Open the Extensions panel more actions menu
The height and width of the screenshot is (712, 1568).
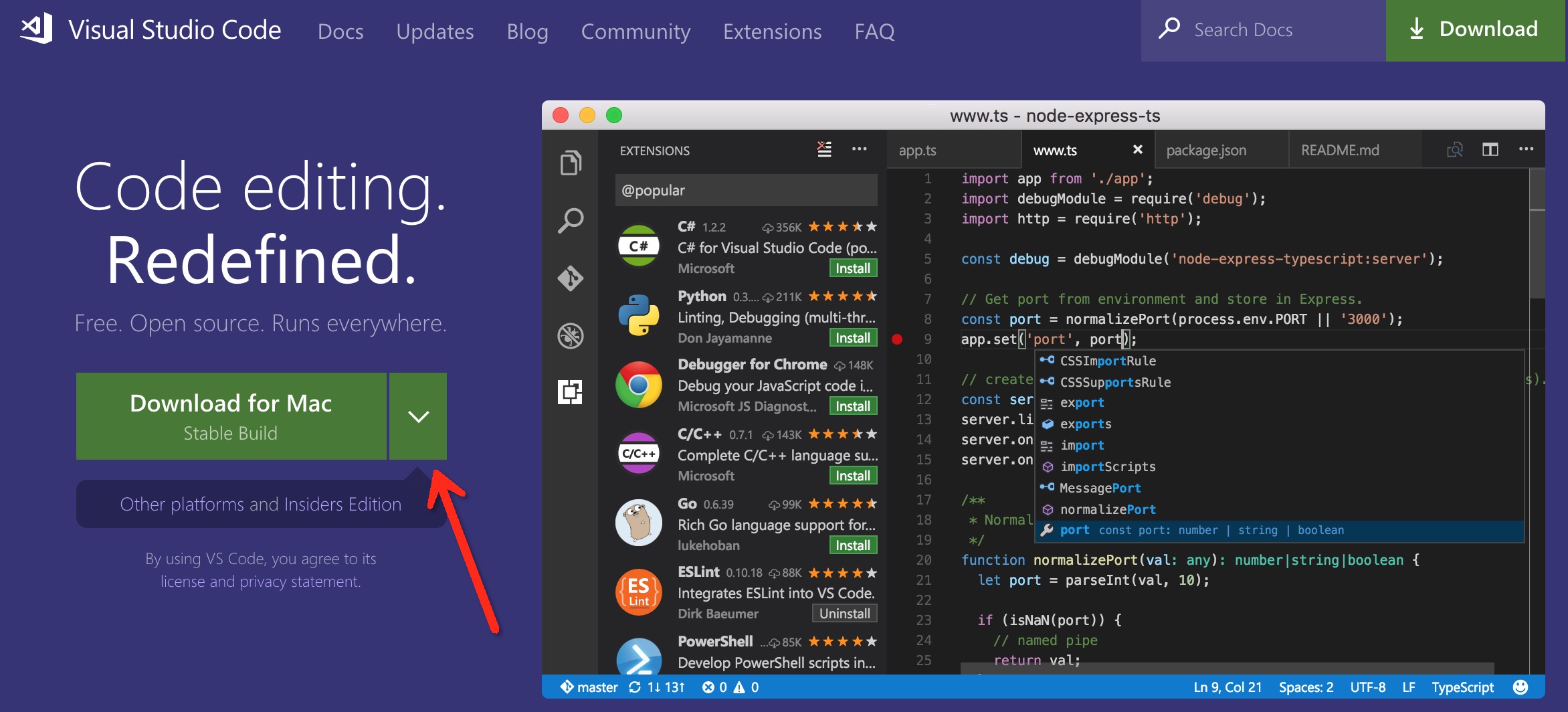coord(859,149)
